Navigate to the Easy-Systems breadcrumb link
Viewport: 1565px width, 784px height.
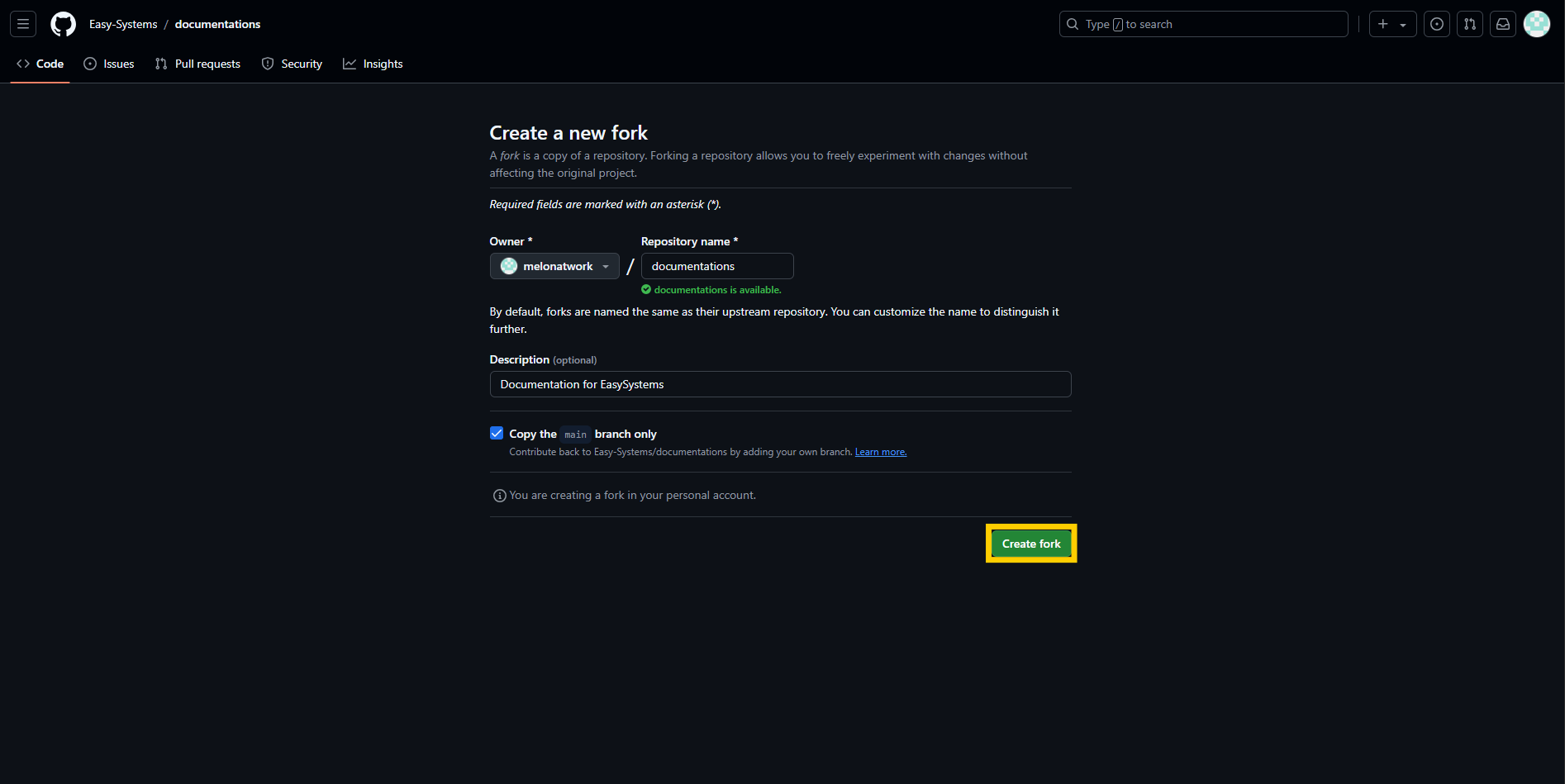(x=122, y=24)
